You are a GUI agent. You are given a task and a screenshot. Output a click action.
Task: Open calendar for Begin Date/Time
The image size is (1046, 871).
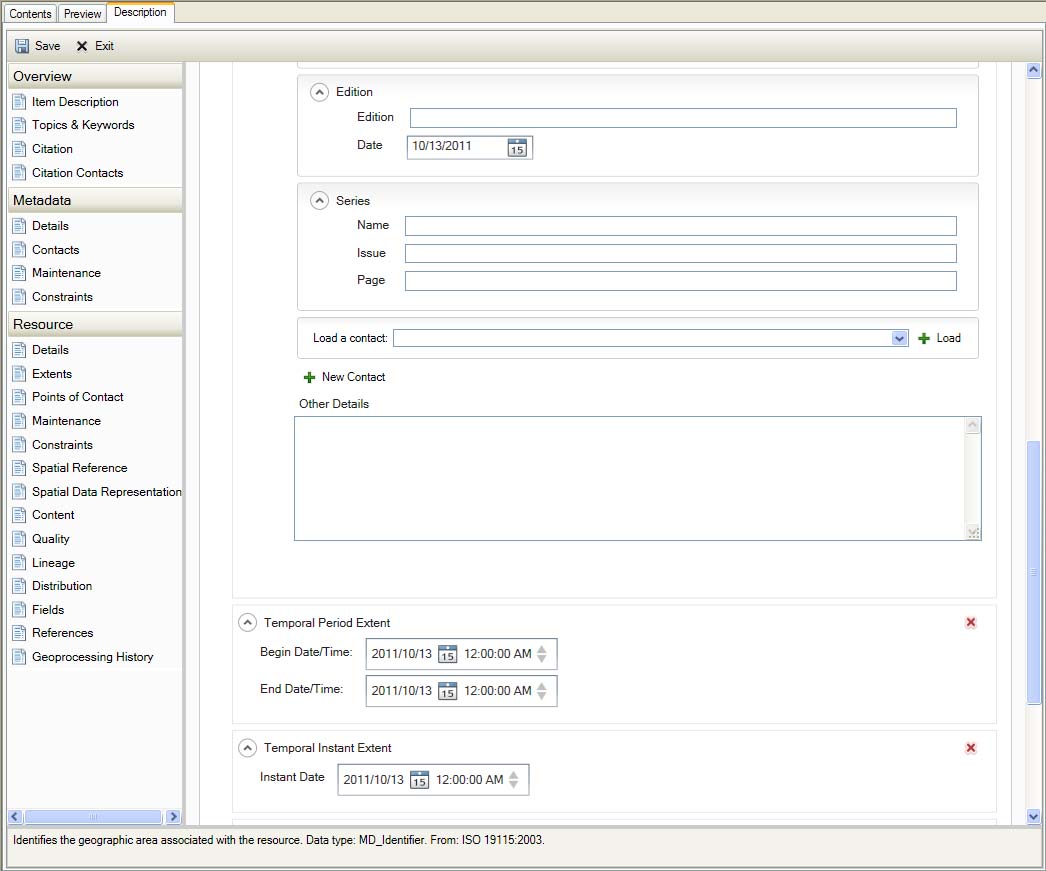[447, 654]
